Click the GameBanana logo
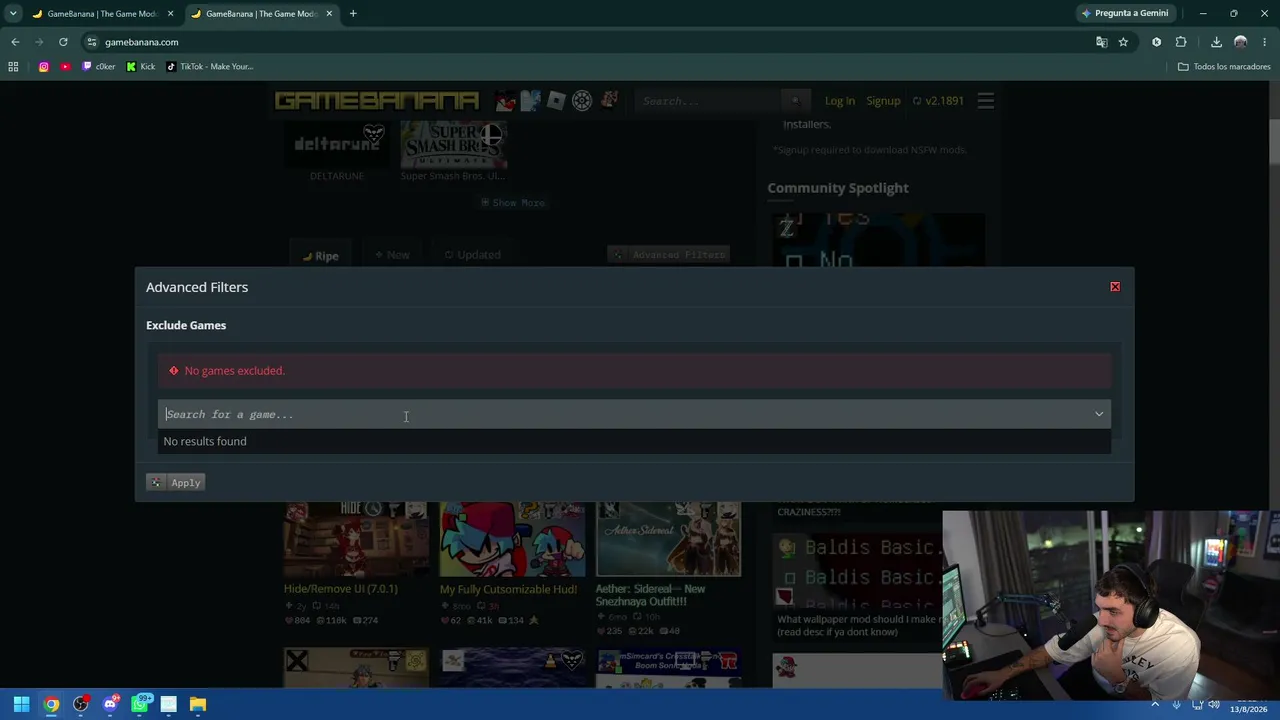Viewport: 1280px width, 720px height. point(376,101)
